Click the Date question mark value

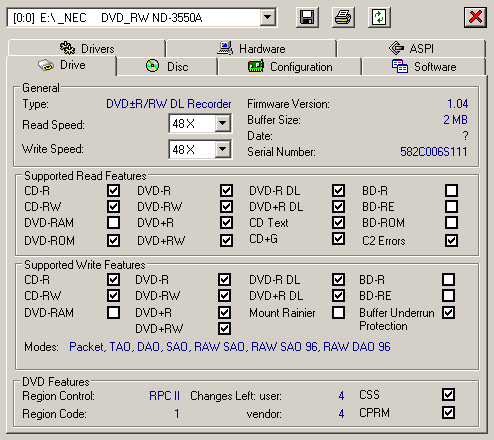[x=465, y=136]
